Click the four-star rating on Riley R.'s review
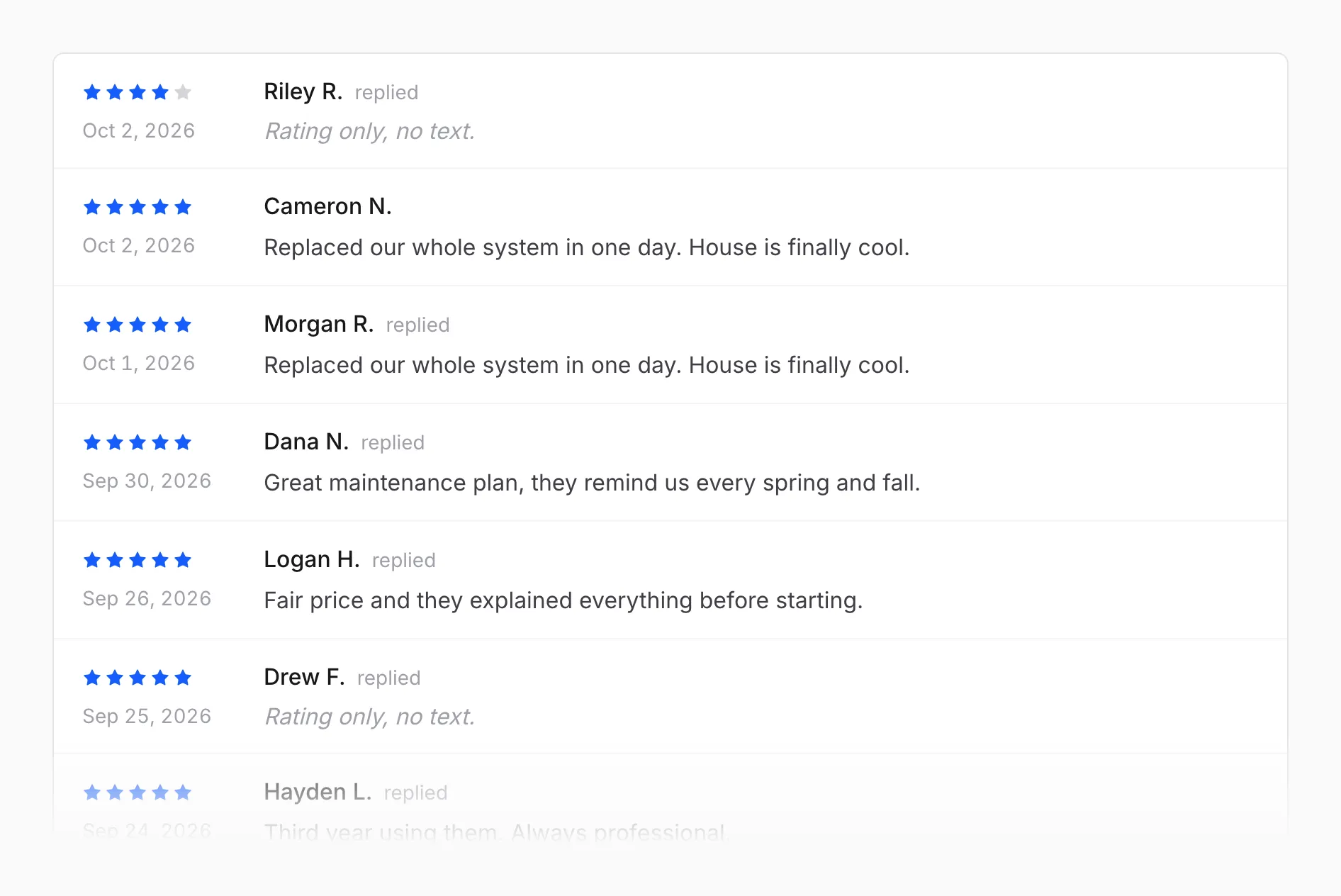This screenshot has width=1341, height=896. [x=138, y=92]
